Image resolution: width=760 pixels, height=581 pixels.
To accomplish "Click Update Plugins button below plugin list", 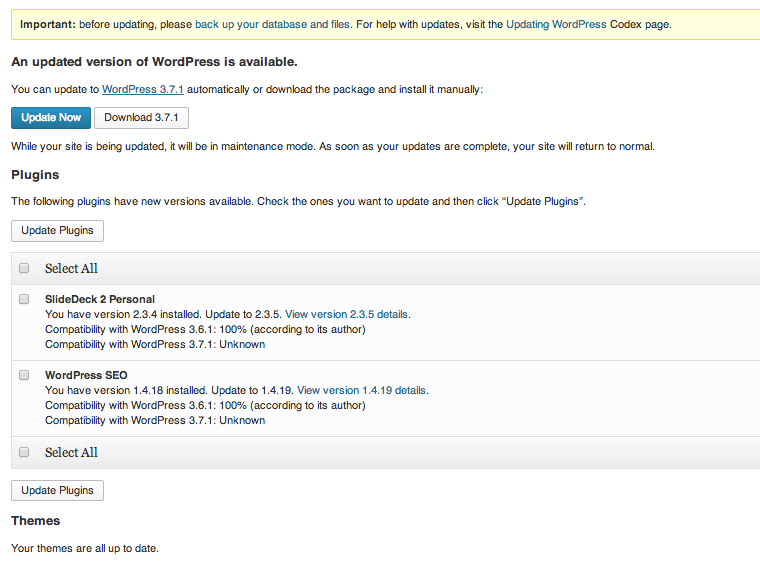I will tap(57, 490).
